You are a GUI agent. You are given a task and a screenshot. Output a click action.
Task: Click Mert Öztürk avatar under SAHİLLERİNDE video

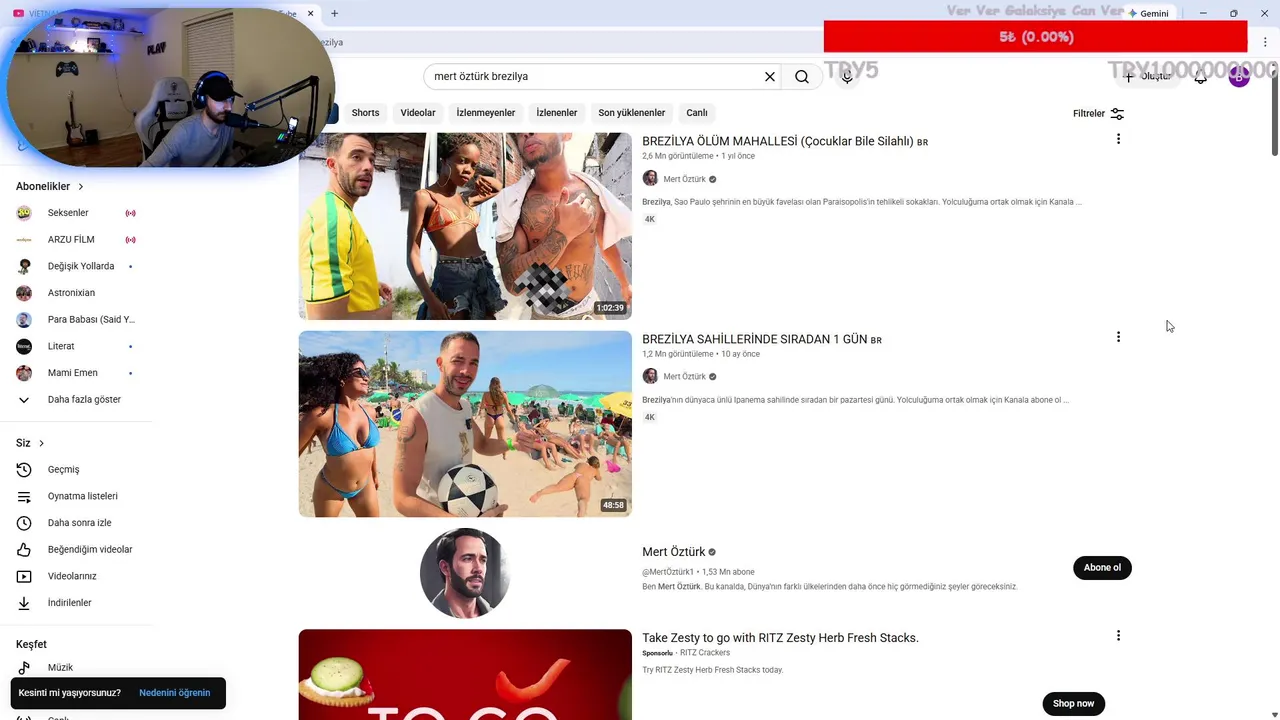click(x=650, y=376)
